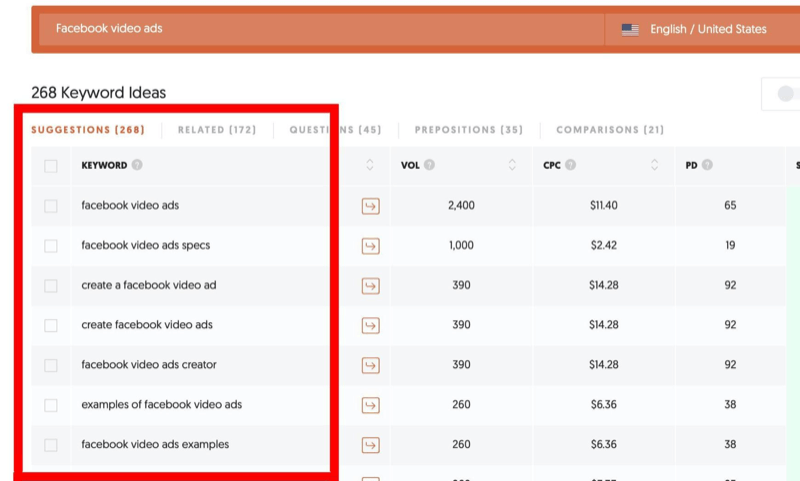Click help icon next to VOL header
This screenshot has width=800, height=481.
(x=430, y=165)
